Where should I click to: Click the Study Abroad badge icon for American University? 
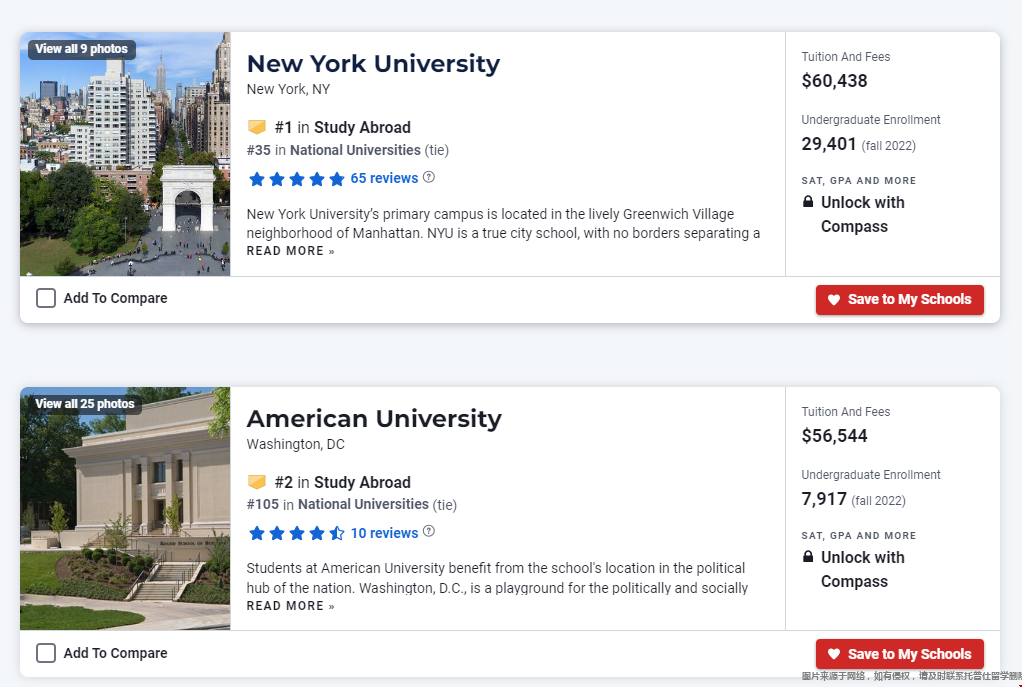(x=257, y=482)
